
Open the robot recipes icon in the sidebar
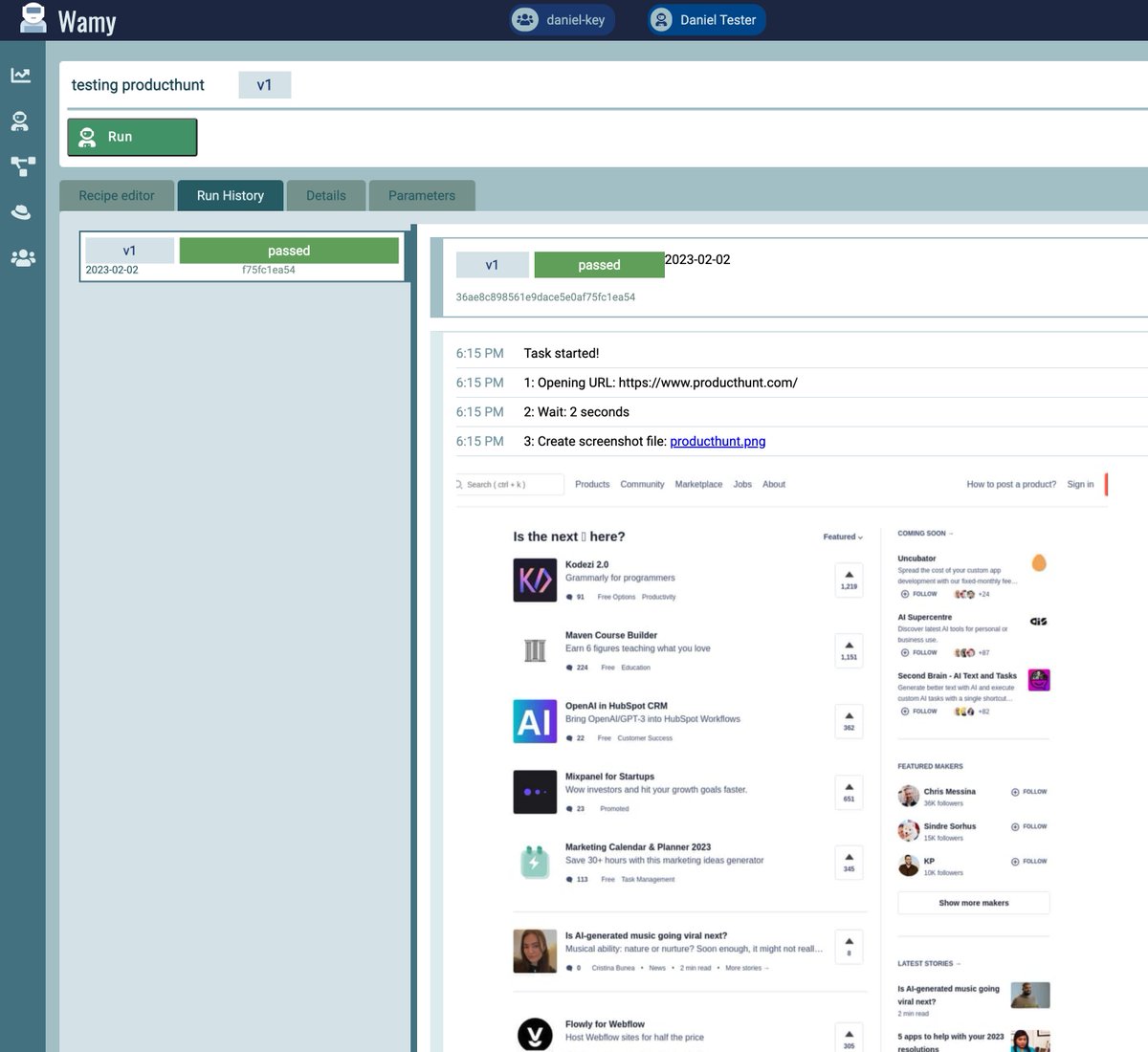click(21, 121)
